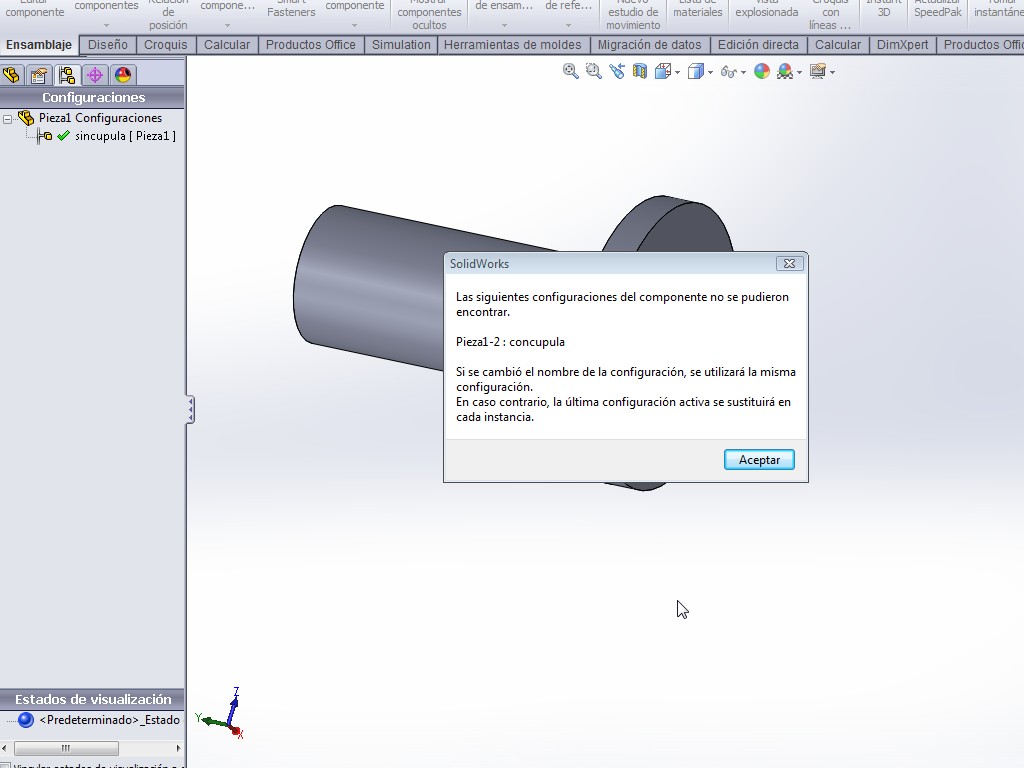The width and height of the screenshot is (1024, 768).
Task: Click Nuevo estudio de movimiento button
Action: 633,14
